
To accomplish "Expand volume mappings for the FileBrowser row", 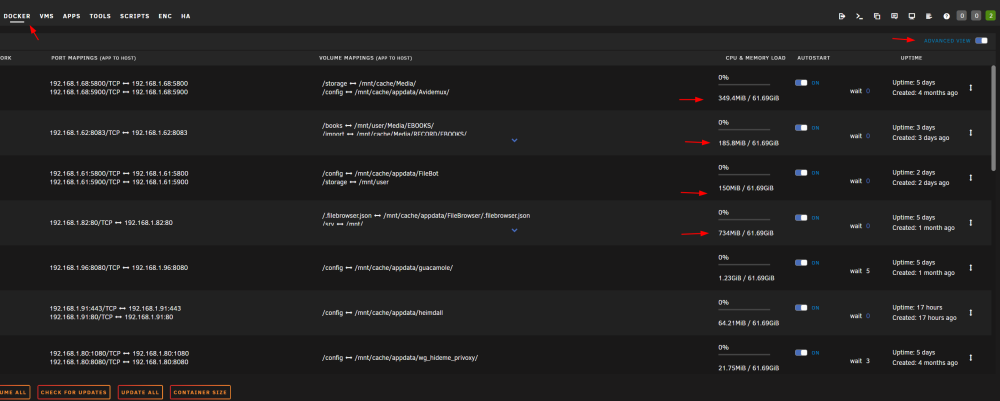I will [515, 230].
